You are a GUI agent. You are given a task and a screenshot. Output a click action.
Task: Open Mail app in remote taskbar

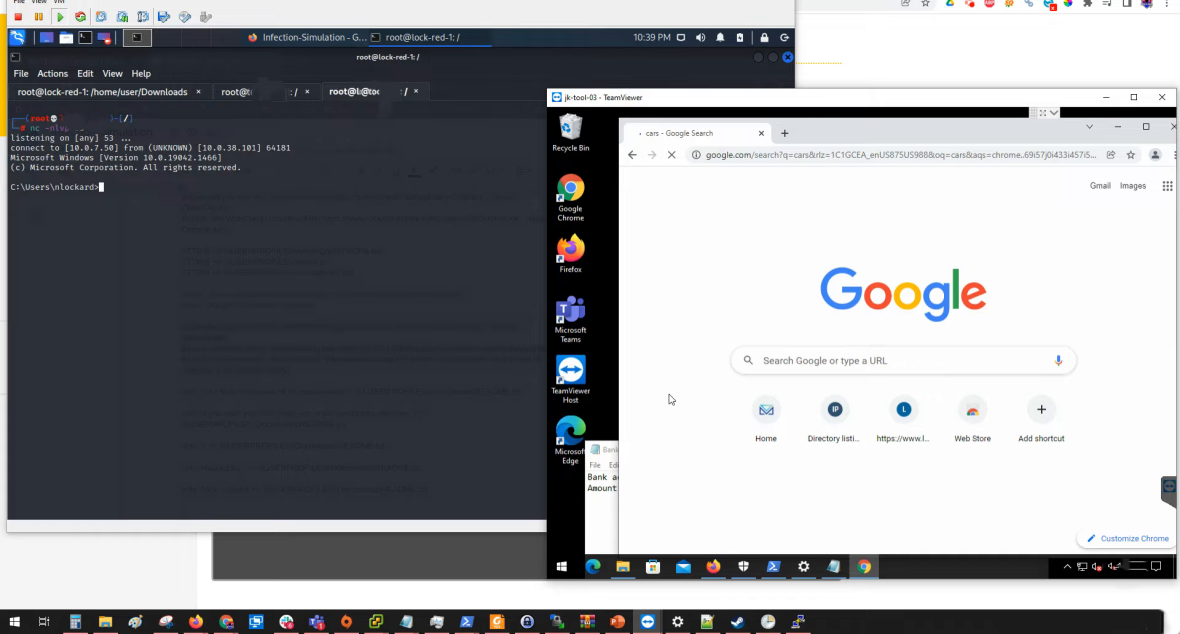(x=683, y=567)
